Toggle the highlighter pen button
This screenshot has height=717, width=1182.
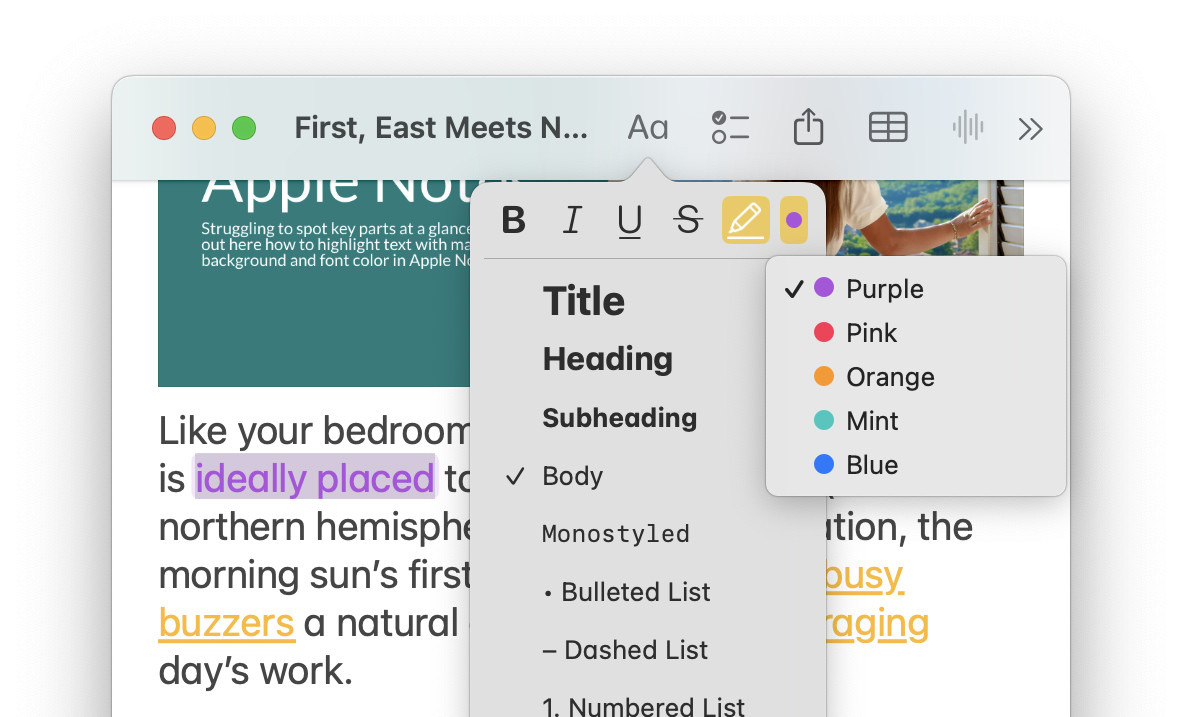(x=746, y=220)
